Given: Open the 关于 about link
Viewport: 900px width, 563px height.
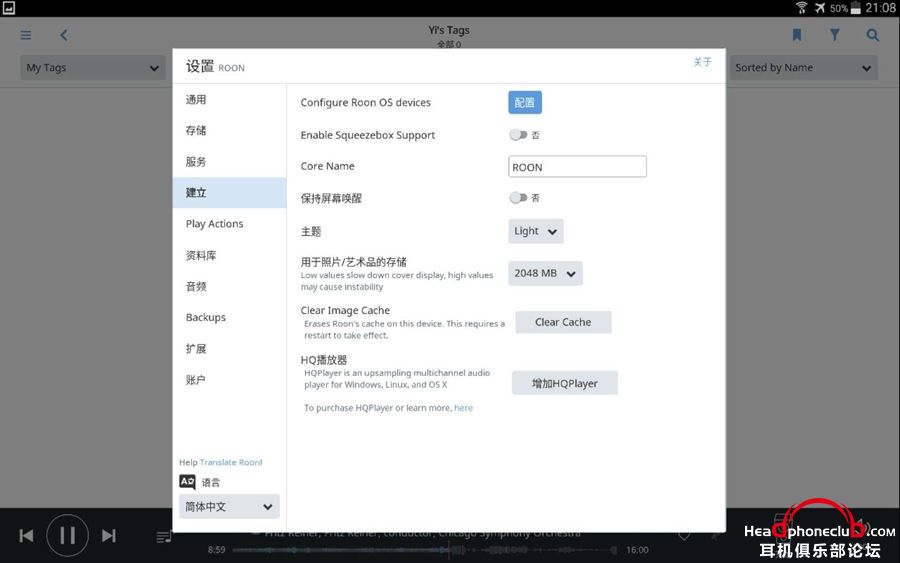Looking at the screenshot, I should pos(702,62).
